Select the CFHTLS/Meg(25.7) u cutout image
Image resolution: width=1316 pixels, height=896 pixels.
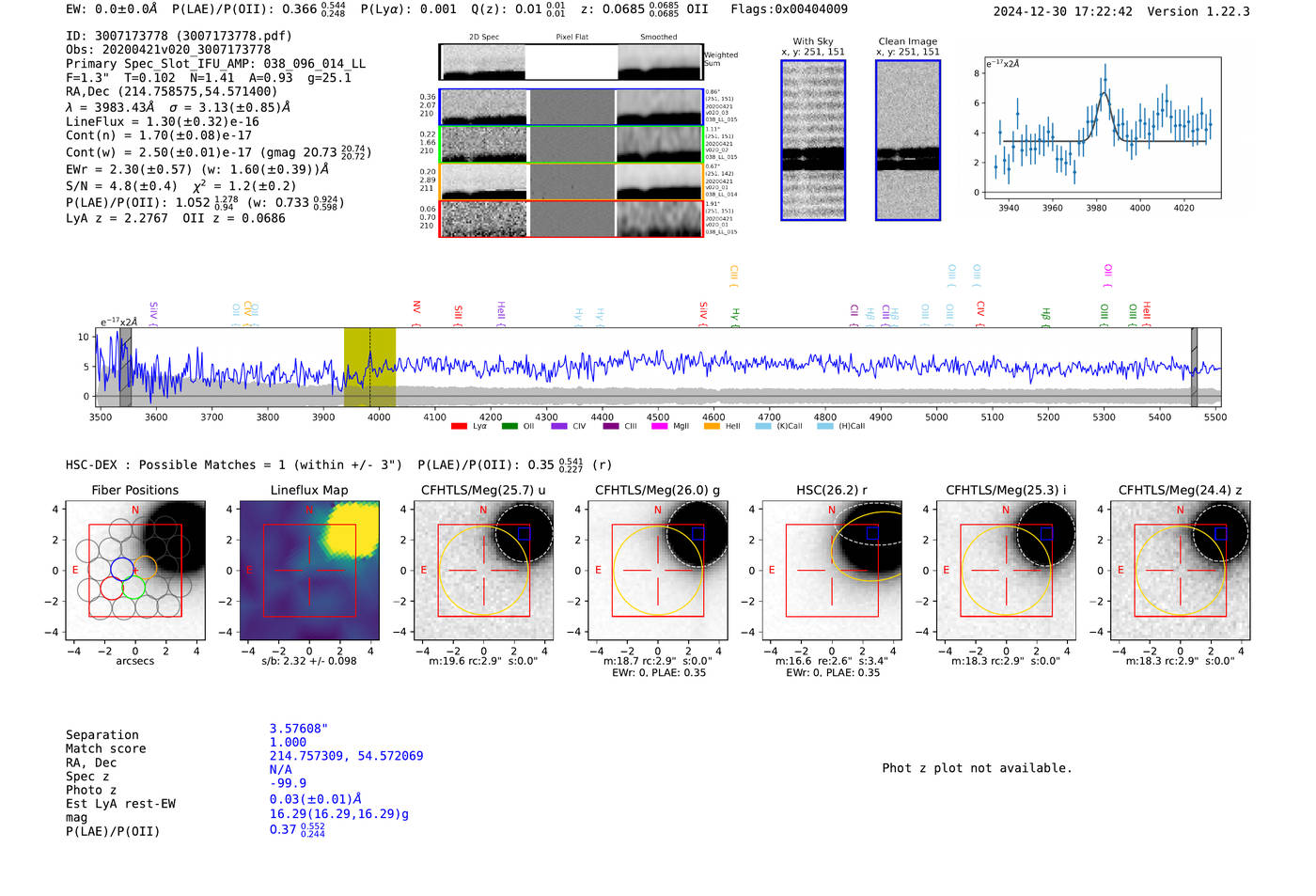tap(483, 570)
